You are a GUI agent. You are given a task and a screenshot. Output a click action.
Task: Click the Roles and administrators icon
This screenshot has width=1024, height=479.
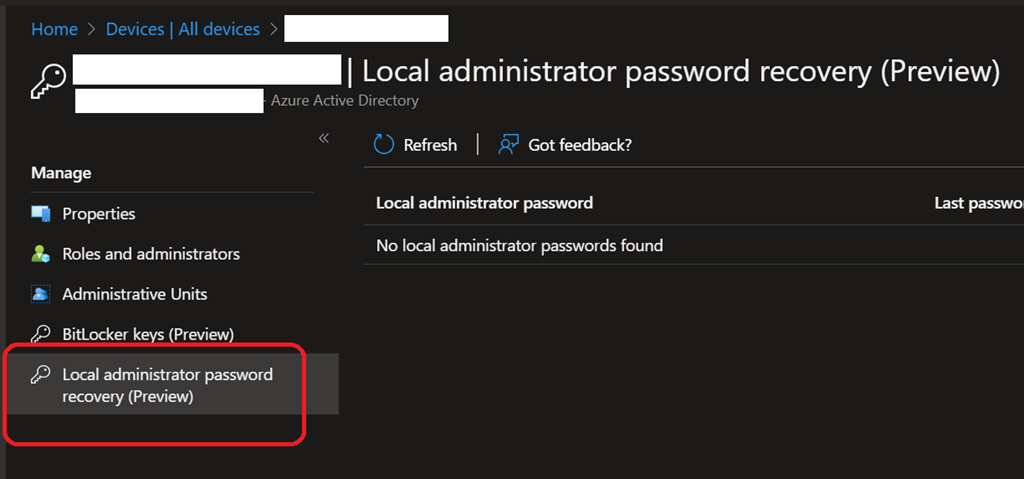pos(41,254)
